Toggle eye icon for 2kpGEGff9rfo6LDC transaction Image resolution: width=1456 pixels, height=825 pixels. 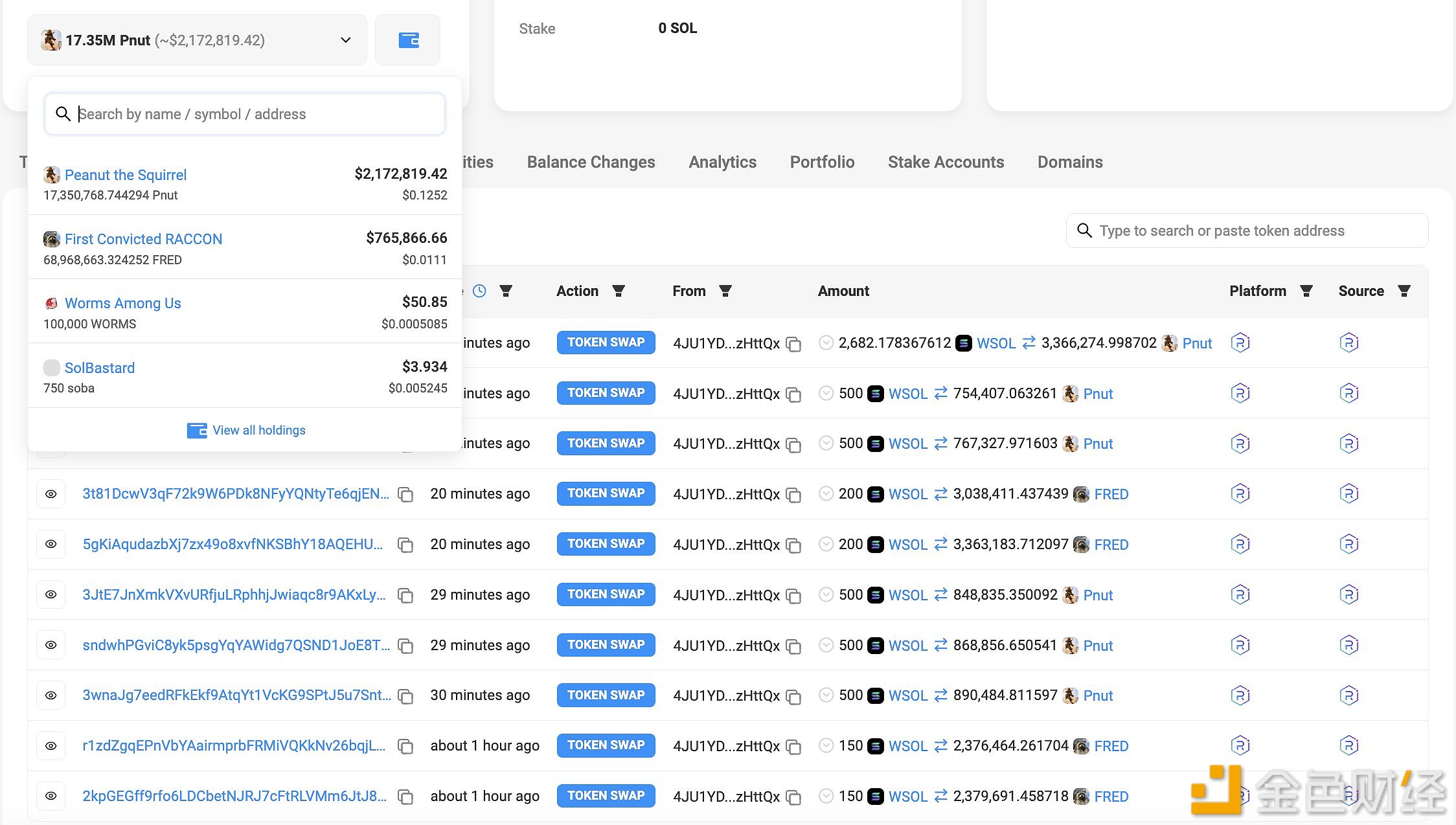[51, 796]
